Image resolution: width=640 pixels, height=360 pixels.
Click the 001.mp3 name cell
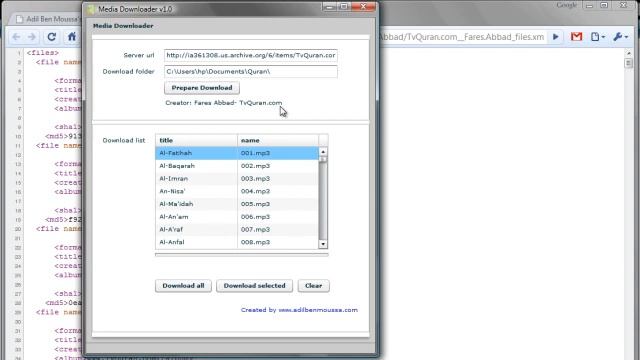click(x=278, y=153)
